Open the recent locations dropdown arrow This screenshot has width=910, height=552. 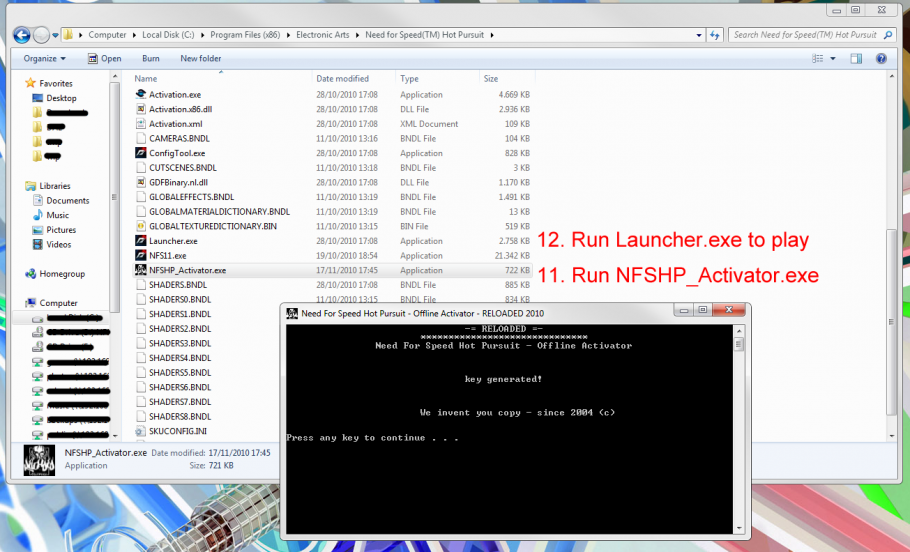[x=55, y=35]
